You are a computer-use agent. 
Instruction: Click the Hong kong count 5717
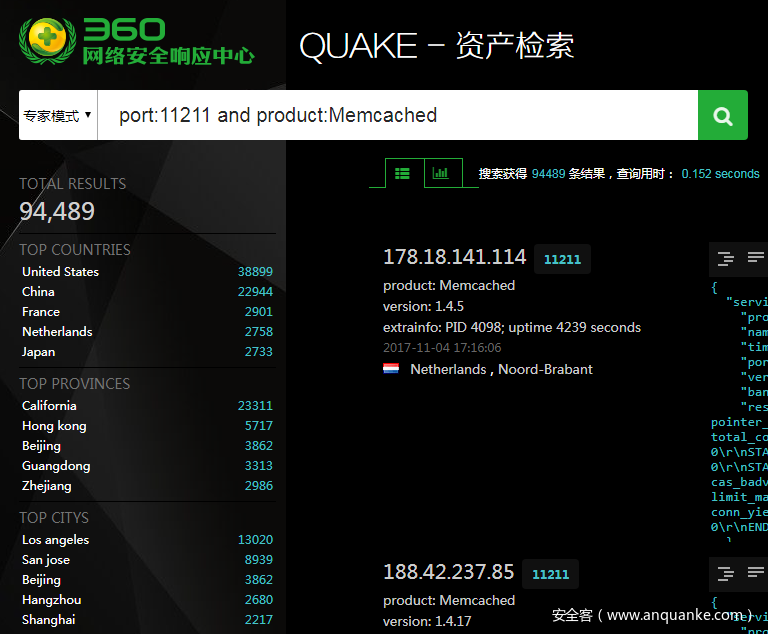pos(259,426)
